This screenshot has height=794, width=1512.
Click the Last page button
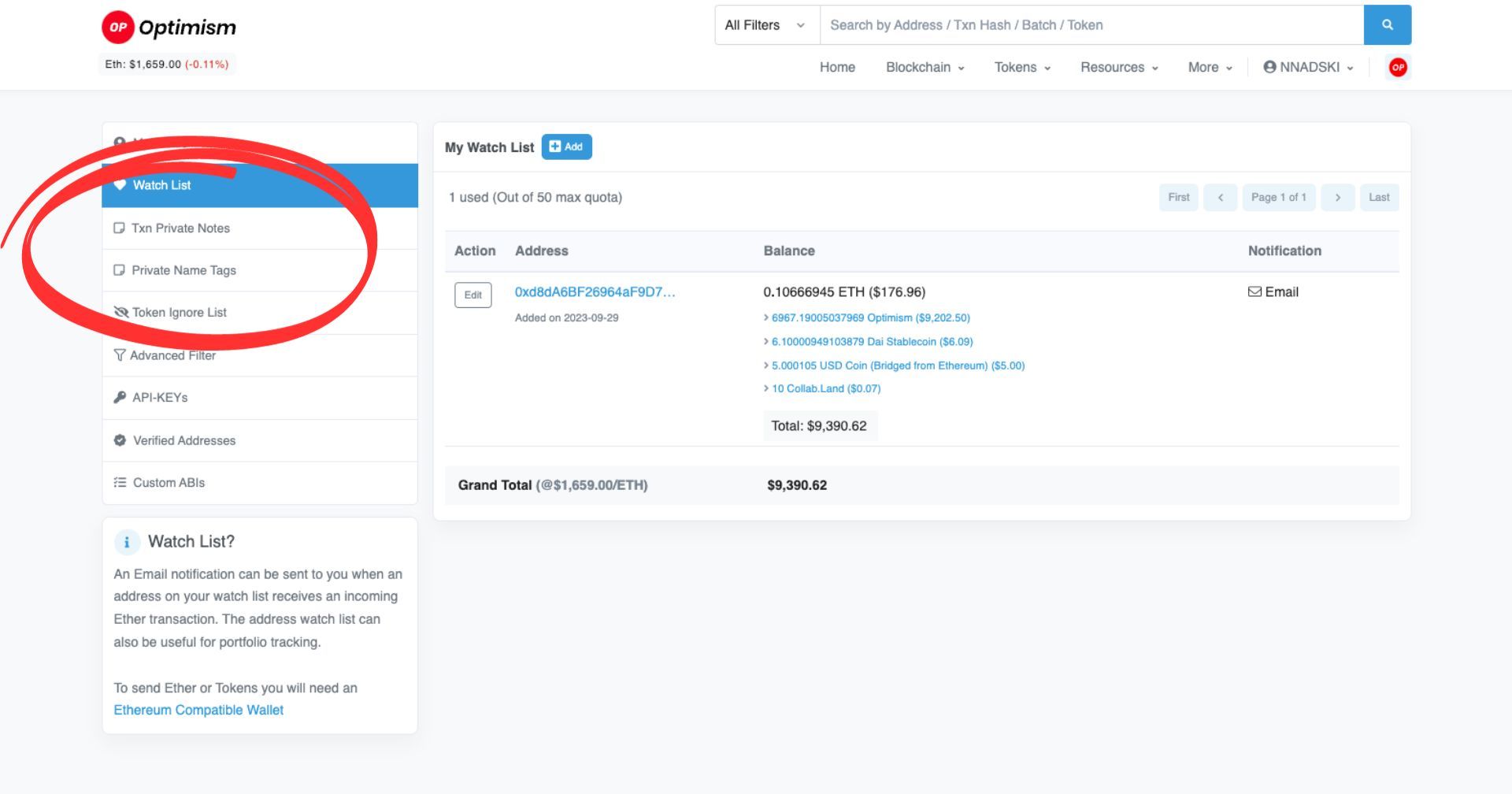point(1379,198)
